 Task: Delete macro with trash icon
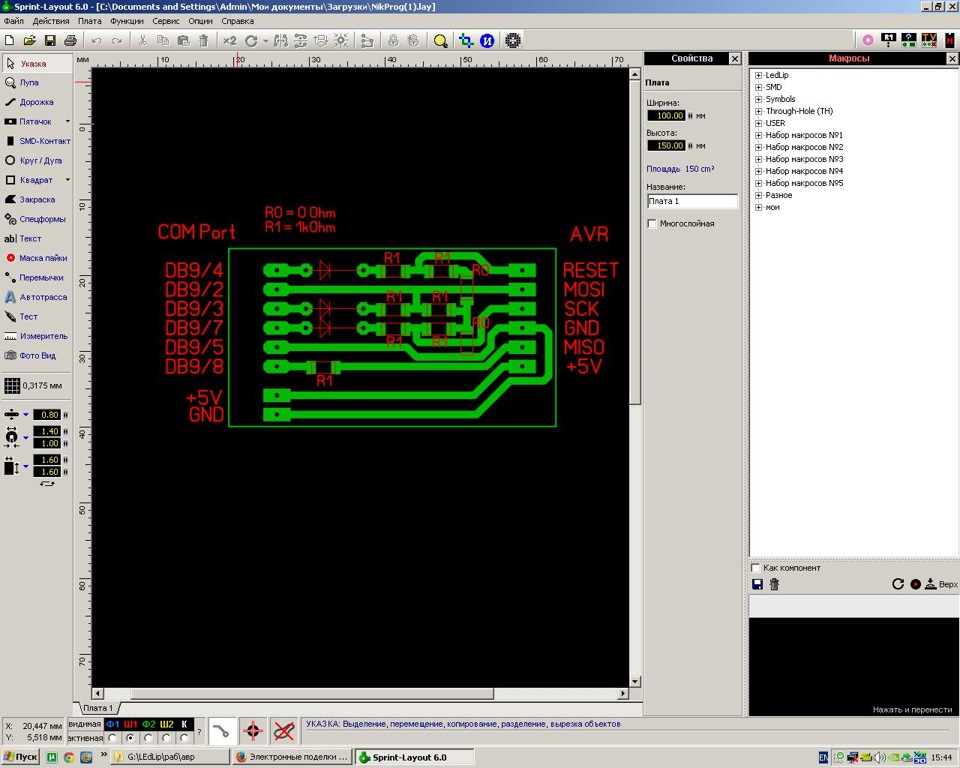click(x=774, y=584)
